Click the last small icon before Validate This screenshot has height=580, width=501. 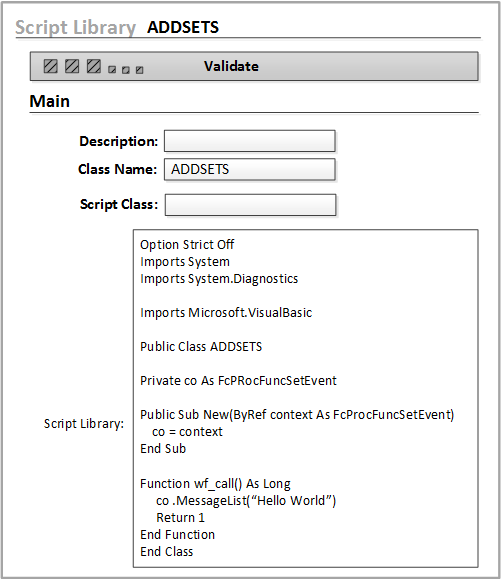point(139,70)
